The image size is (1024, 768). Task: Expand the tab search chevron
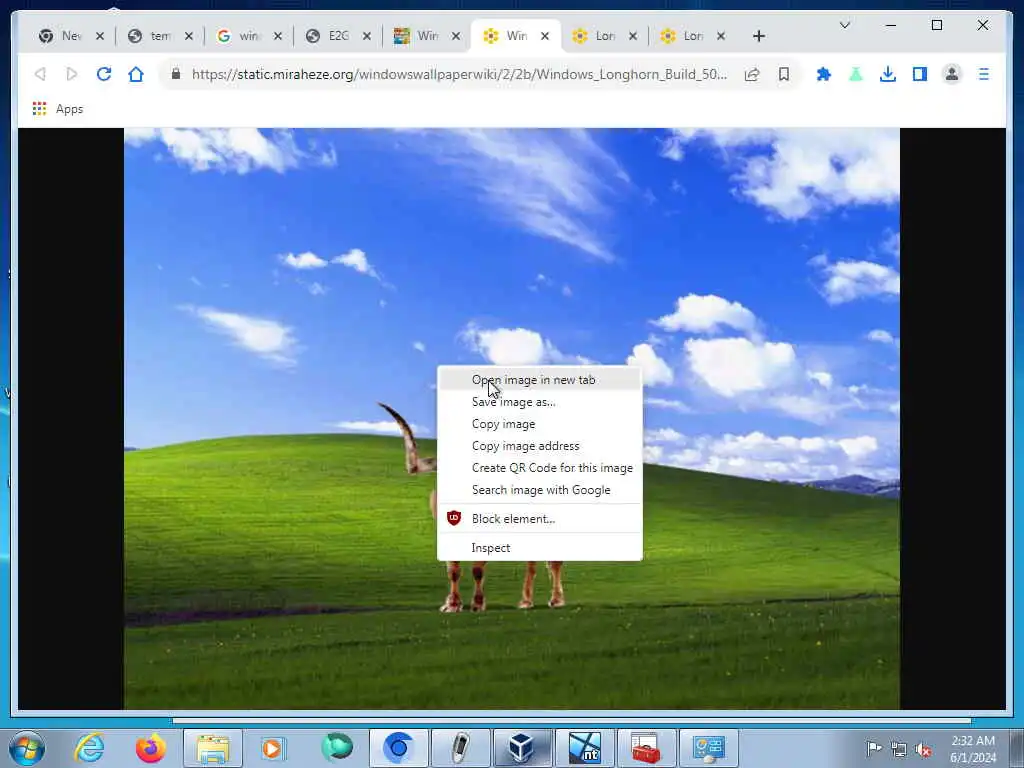[x=844, y=25]
